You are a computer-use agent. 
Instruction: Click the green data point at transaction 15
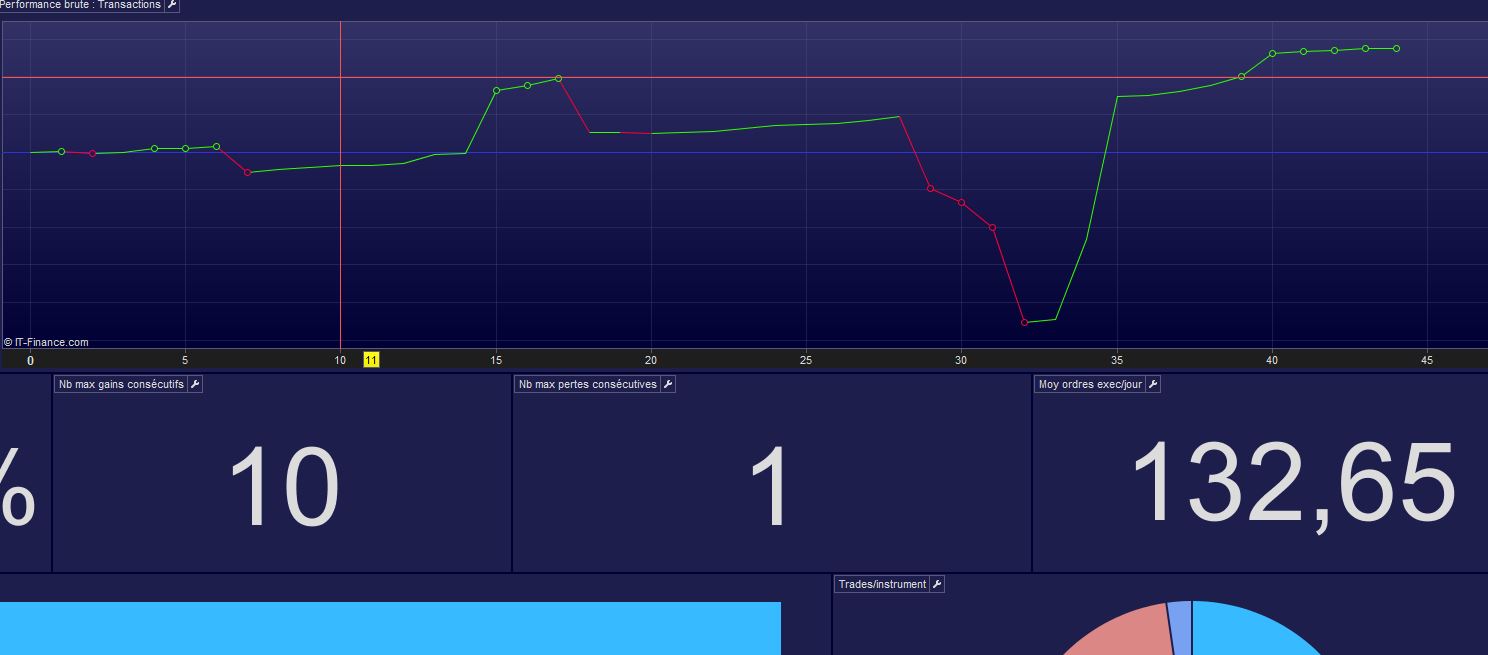(496, 90)
